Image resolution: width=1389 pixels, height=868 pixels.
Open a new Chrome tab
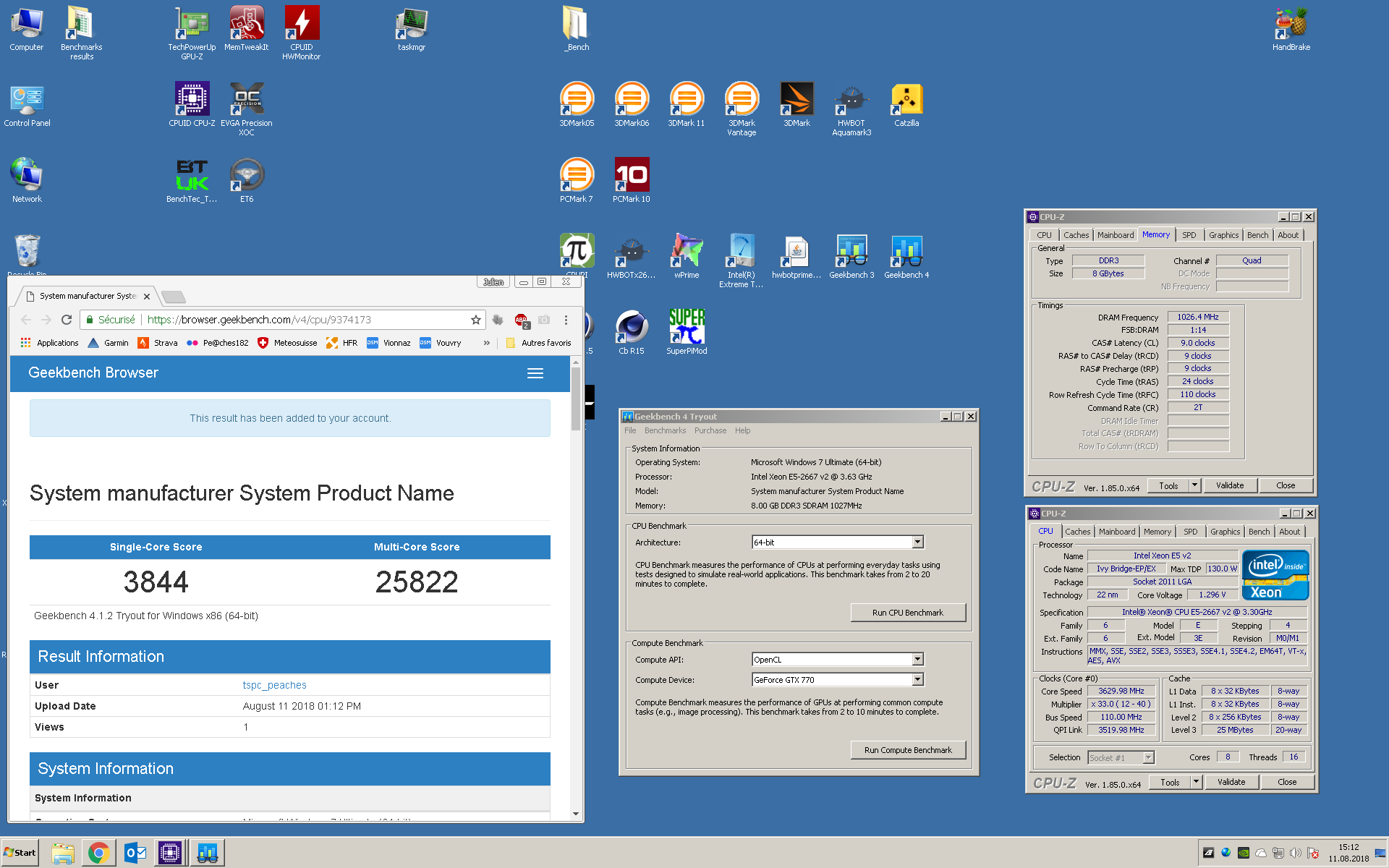[174, 297]
